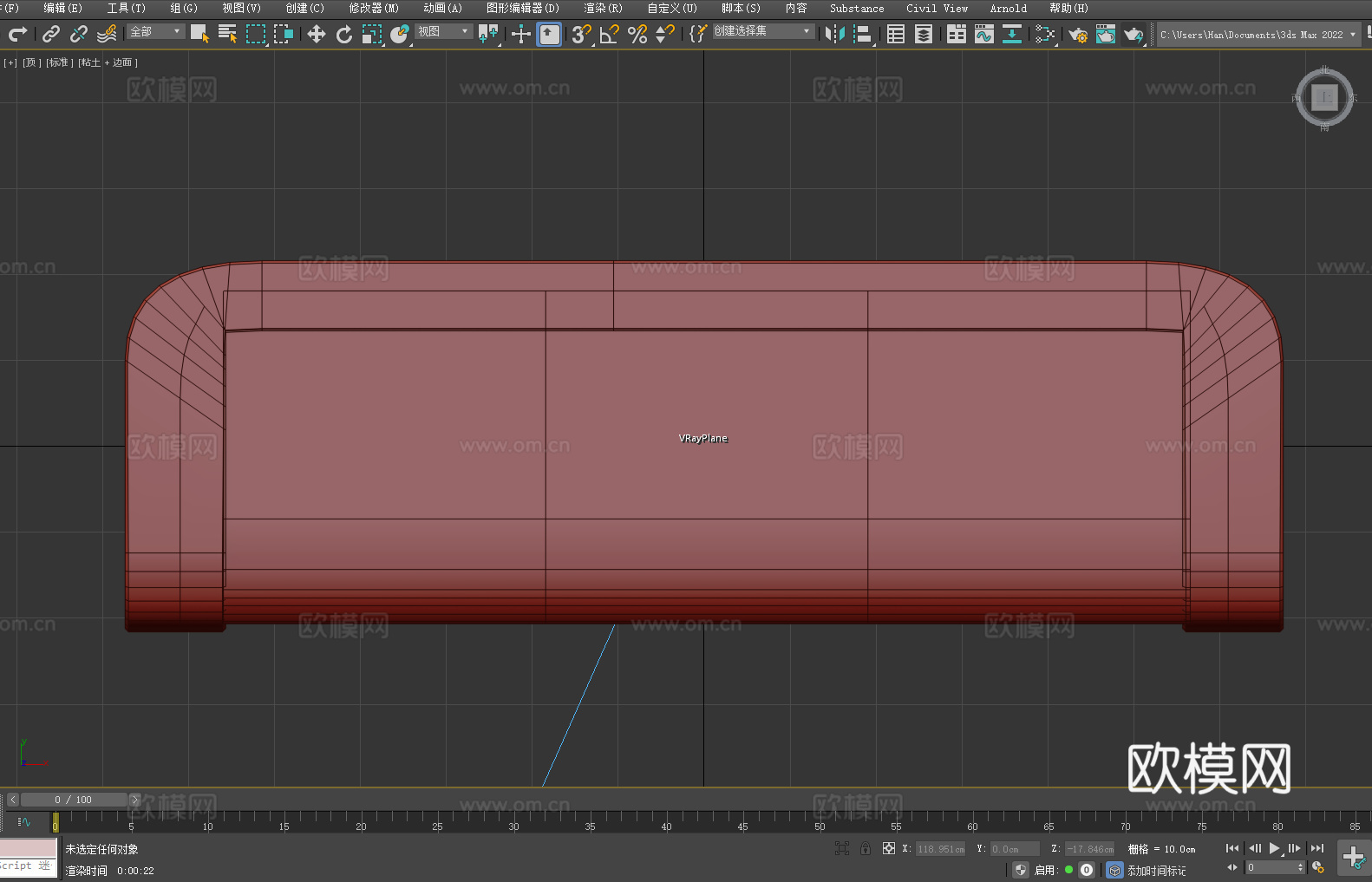Toggle the Ribbon display icon
Image resolution: width=1372 pixels, height=882 pixels.
(957, 34)
